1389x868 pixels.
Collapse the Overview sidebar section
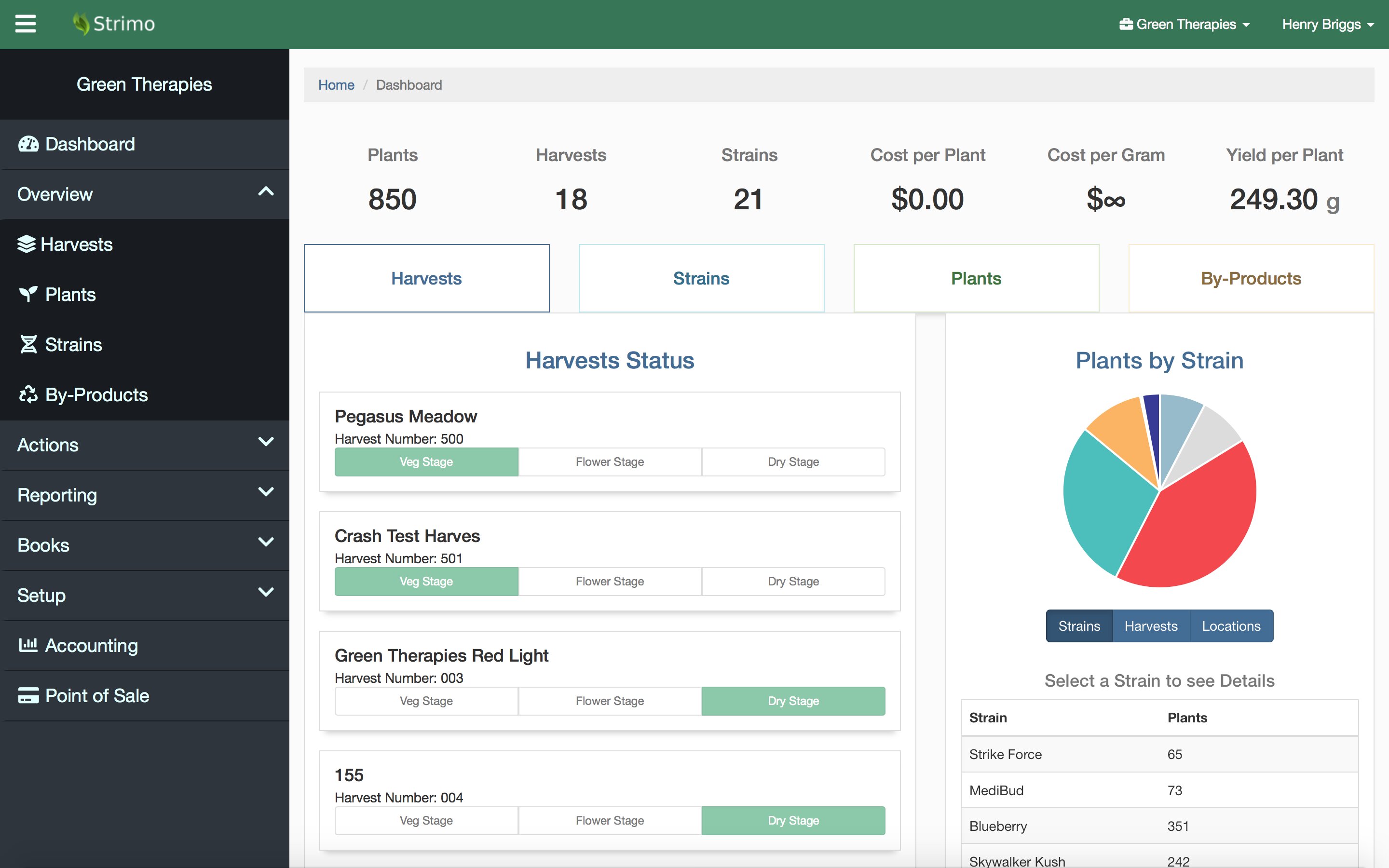coord(265,193)
